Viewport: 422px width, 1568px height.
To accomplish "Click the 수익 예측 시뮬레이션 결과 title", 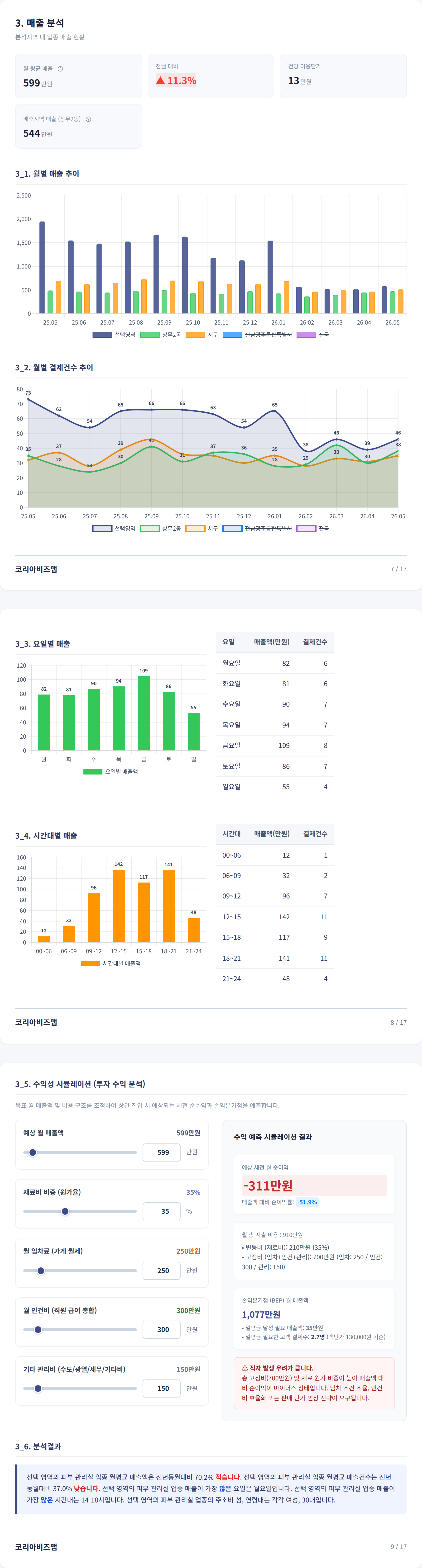I will (273, 1137).
